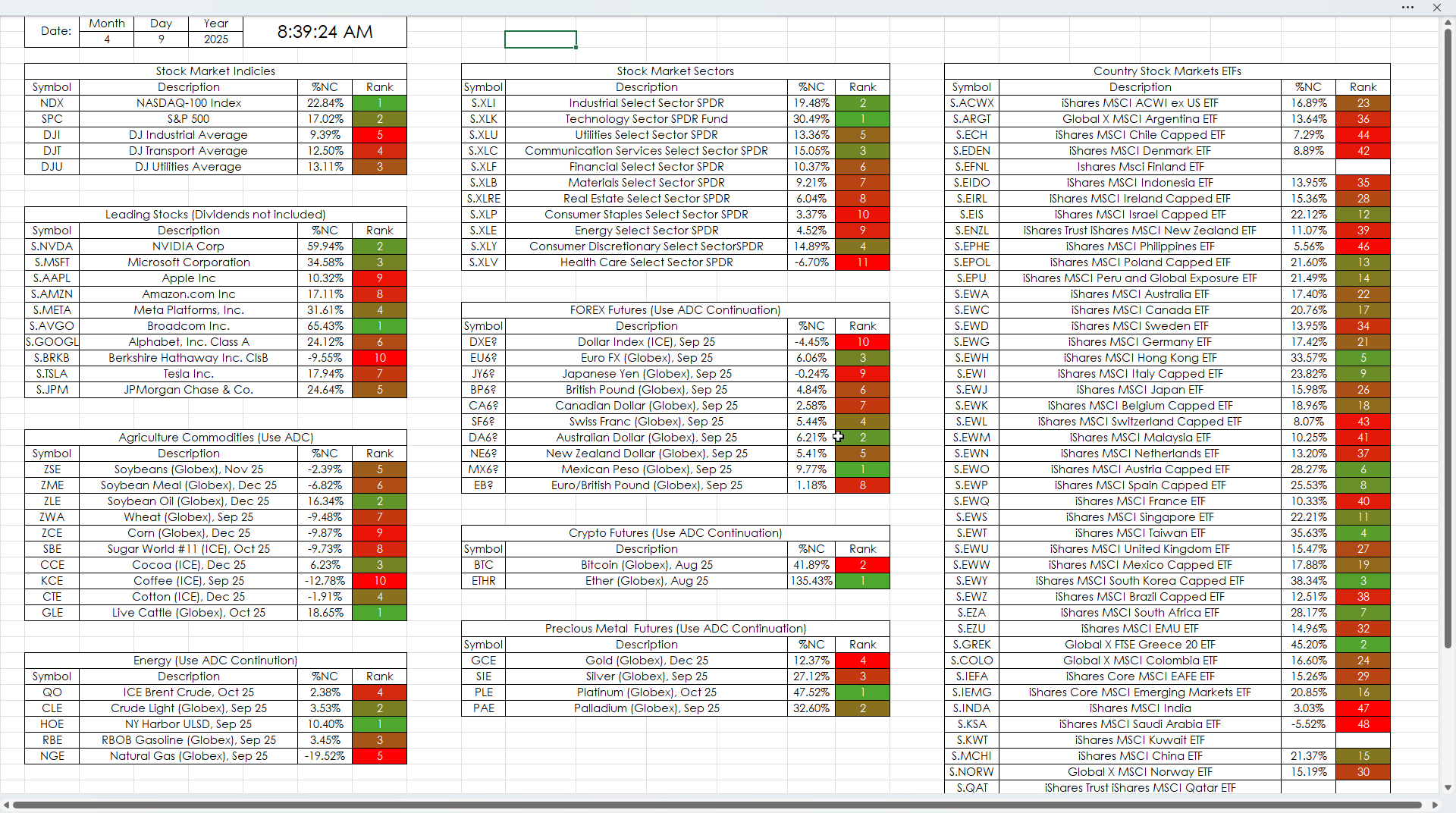This screenshot has width=1456, height=813.
Task: Select the S.ARGT symbol cell
Action: (x=971, y=119)
